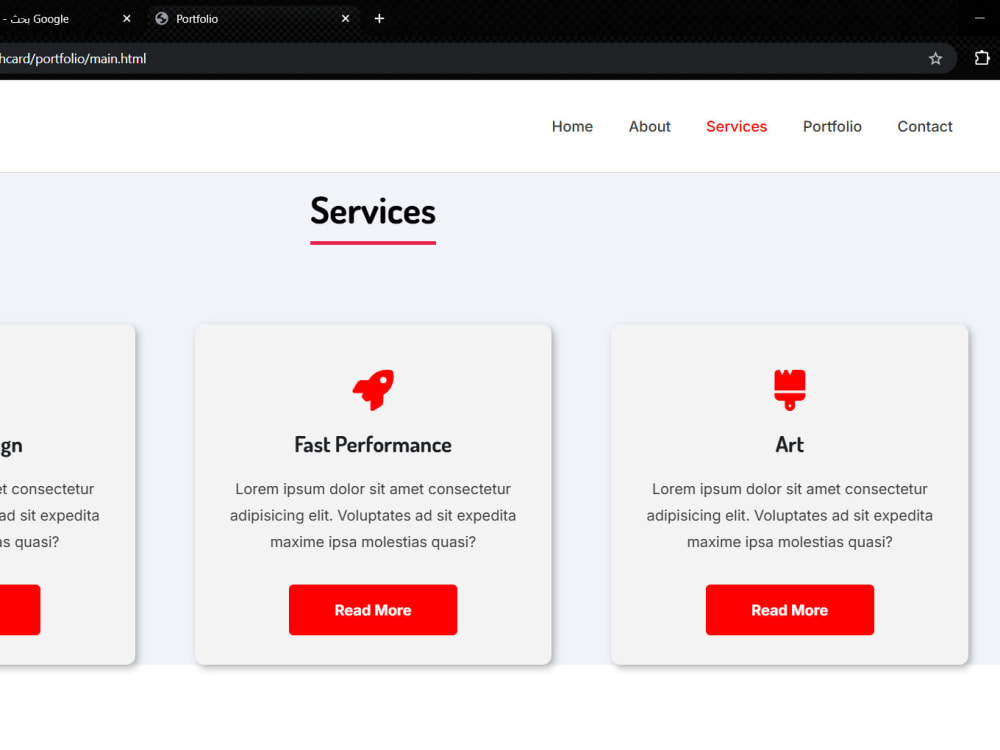Click the Fast Performance card title
This screenshot has width=1000, height=750.
coord(373,445)
